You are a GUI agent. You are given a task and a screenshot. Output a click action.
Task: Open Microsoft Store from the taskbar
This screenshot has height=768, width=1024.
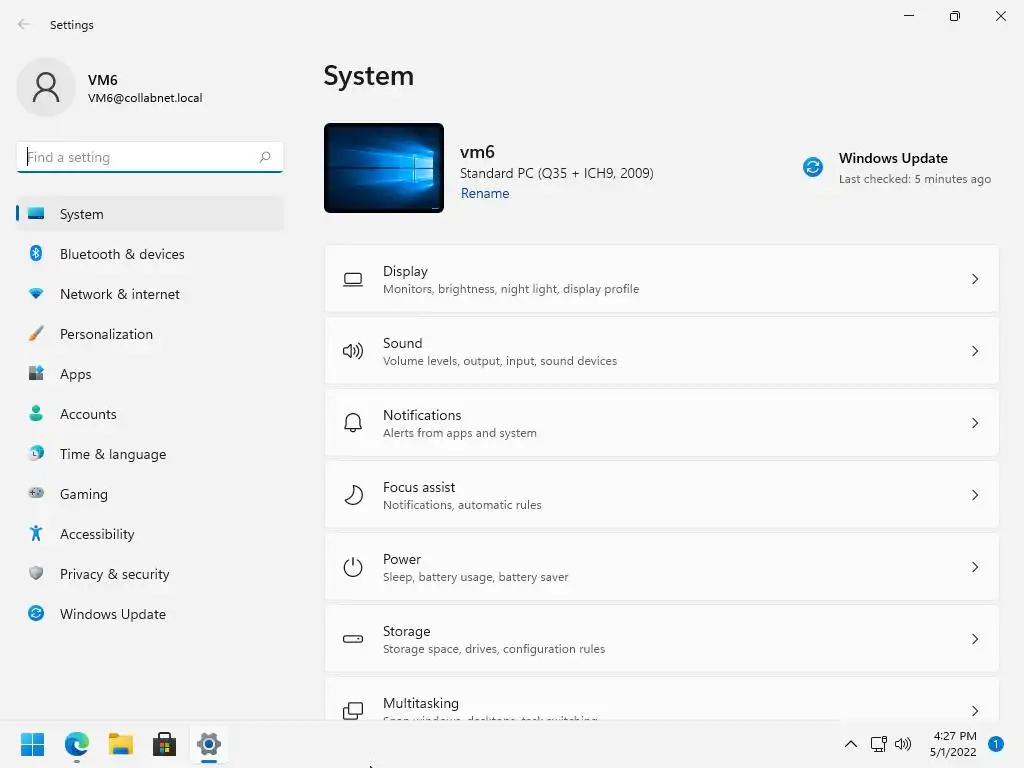coord(165,744)
